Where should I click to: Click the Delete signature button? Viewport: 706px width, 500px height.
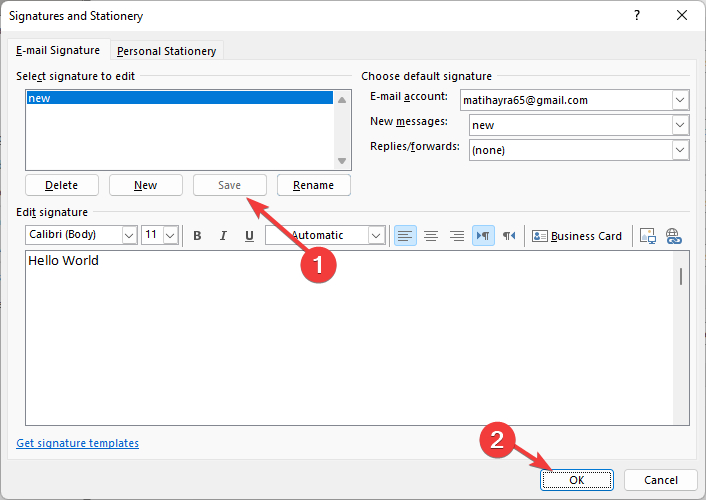pos(62,185)
